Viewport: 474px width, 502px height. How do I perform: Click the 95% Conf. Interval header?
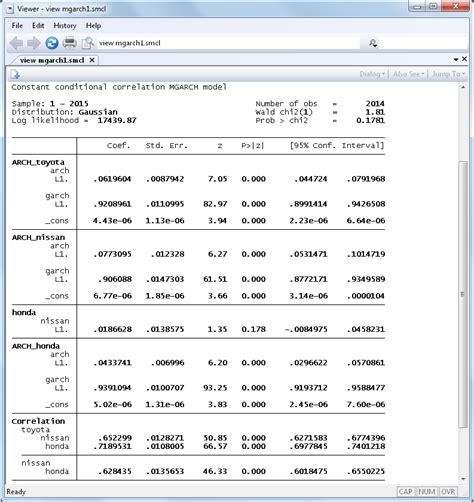pos(337,146)
